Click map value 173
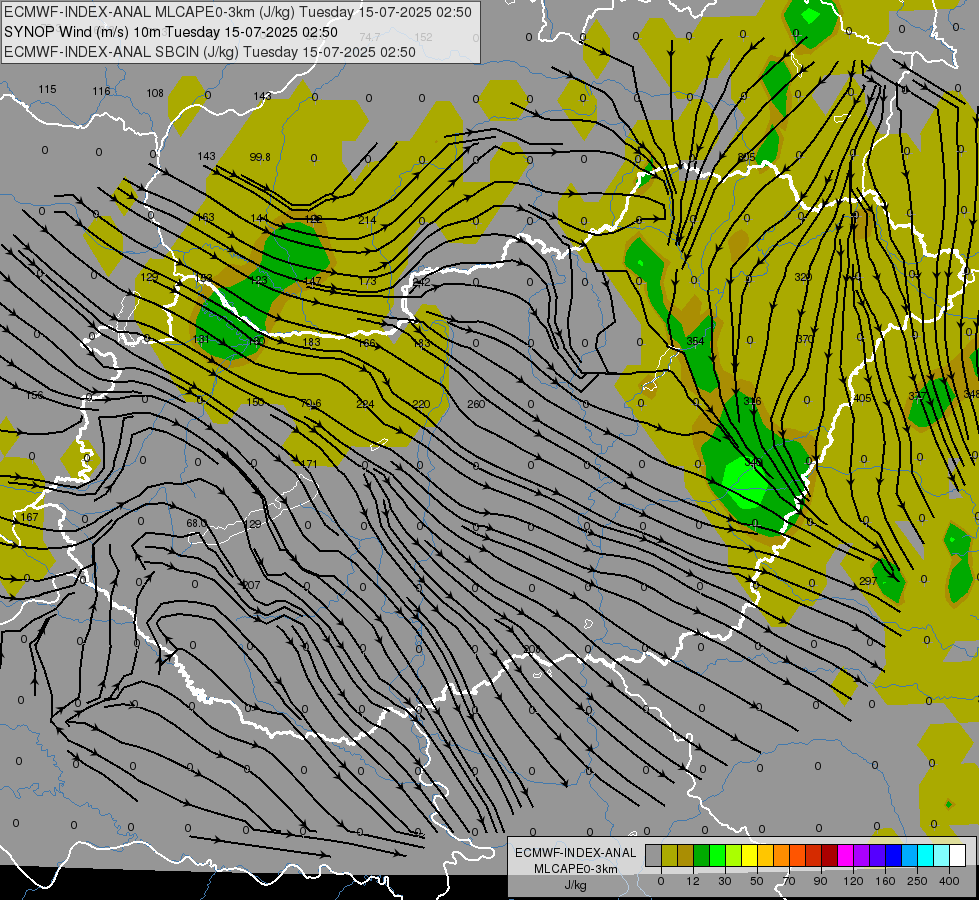This screenshot has width=979, height=900. [367, 281]
